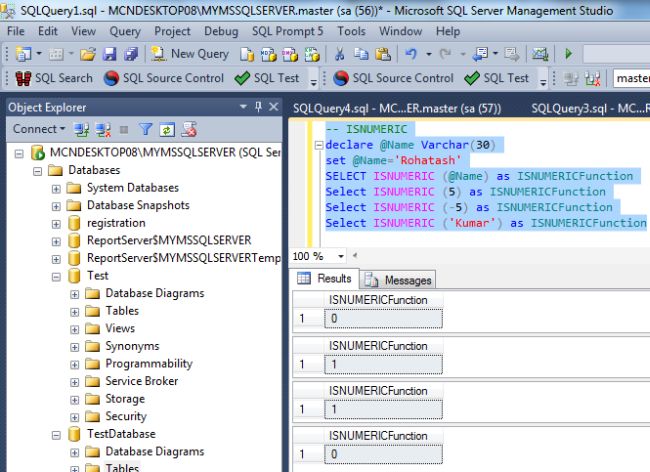
Task: Click the New Query toolbar button
Action: 189,54
